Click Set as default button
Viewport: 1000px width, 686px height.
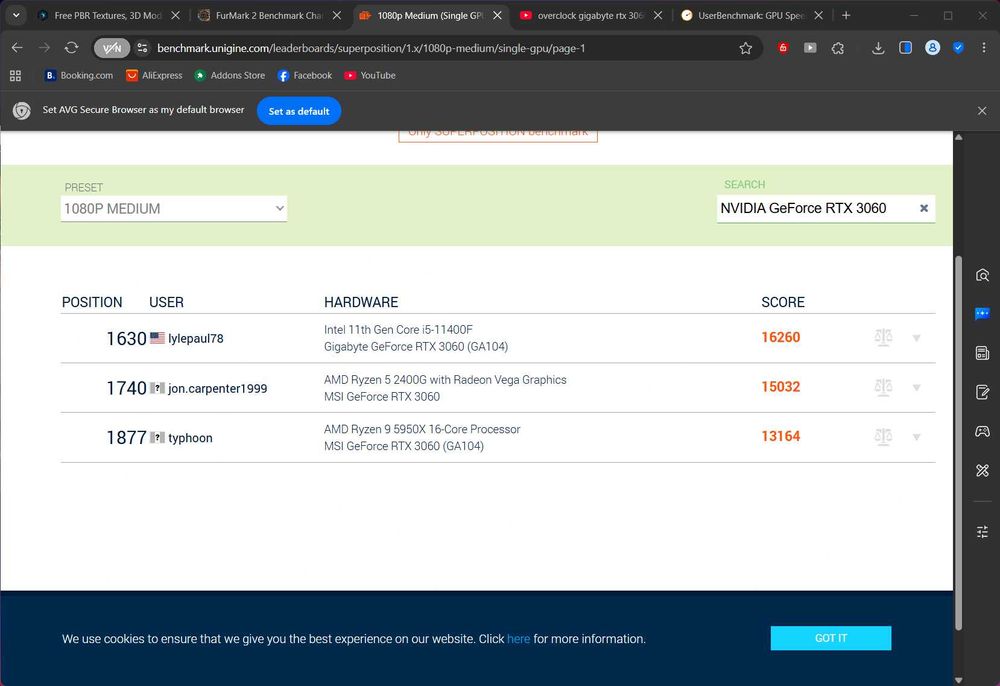(x=298, y=111)
